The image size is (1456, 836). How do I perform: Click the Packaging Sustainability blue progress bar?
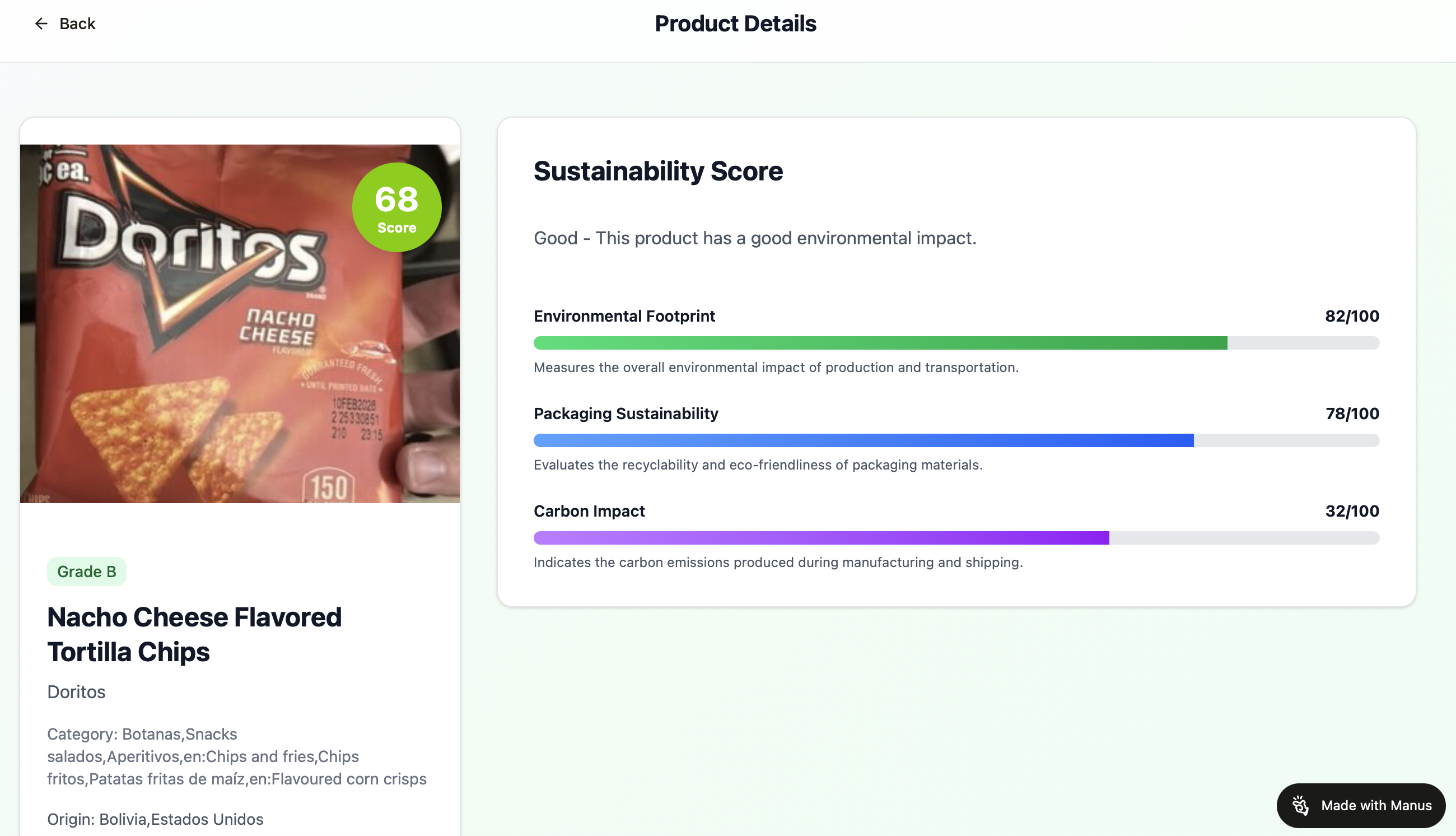tap(864, 440)
